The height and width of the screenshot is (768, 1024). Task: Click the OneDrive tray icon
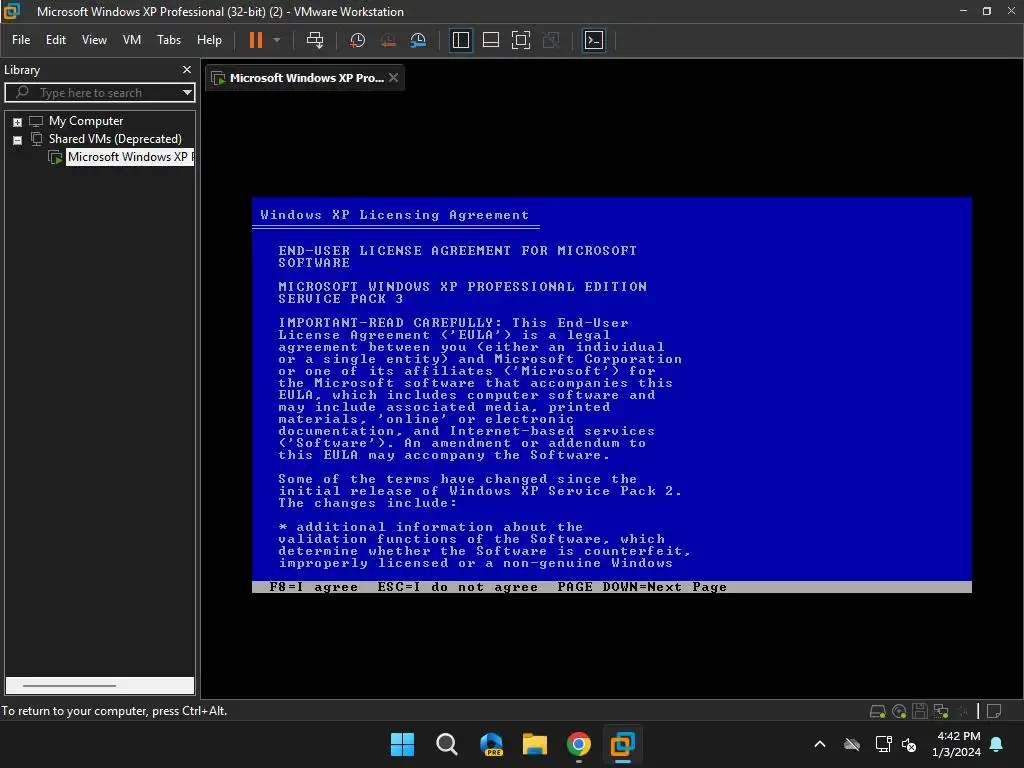tap(852, 744)
